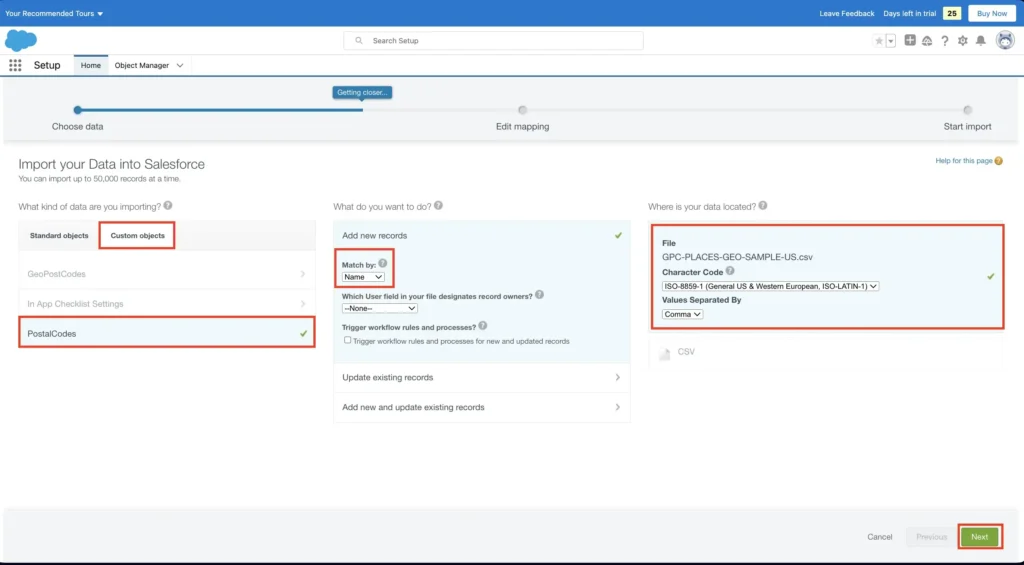Click the days left in trial 25 badge

pyautogui.click(x=952, y=14)
